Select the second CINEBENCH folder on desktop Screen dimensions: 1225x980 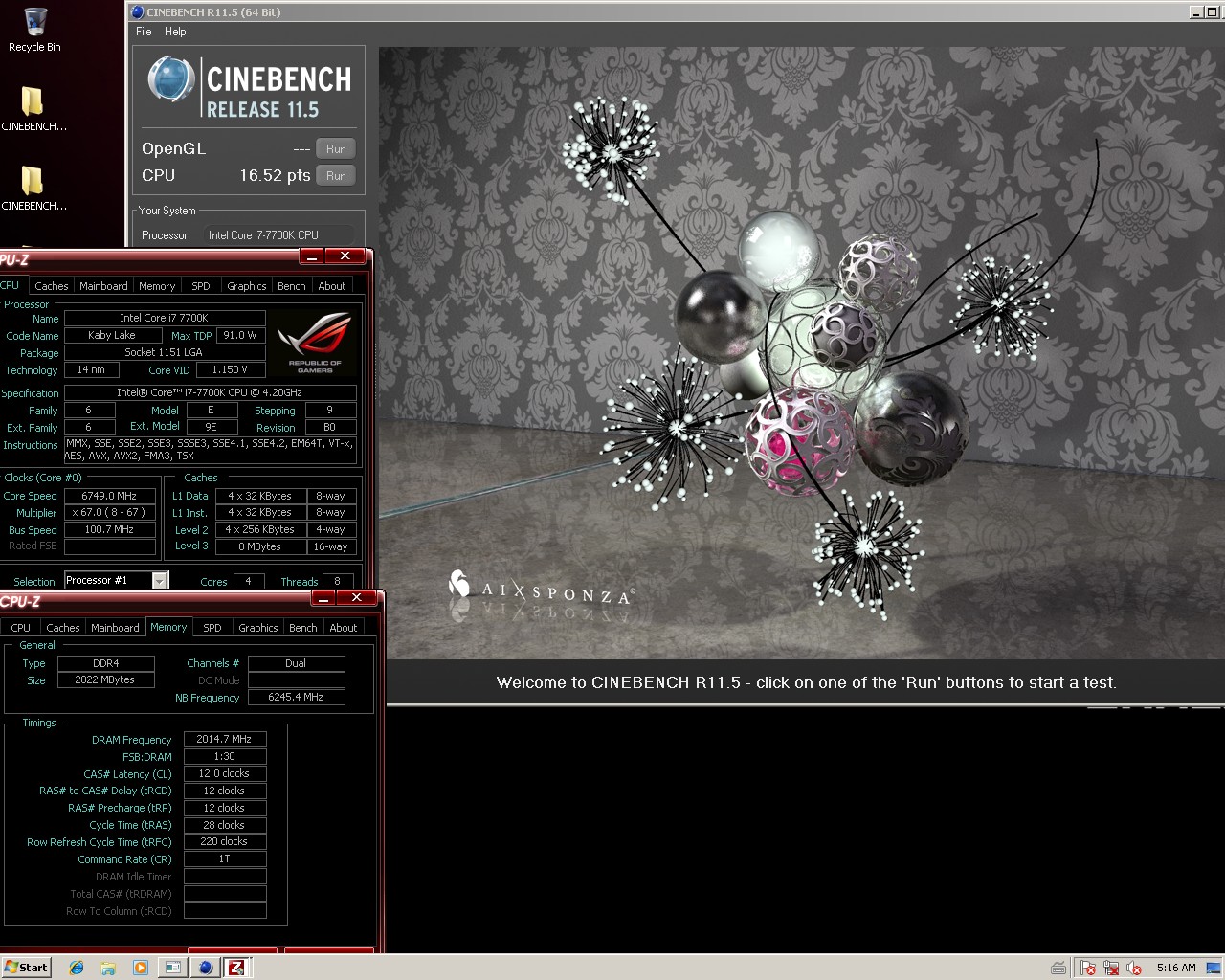click(x=33, y=188)
